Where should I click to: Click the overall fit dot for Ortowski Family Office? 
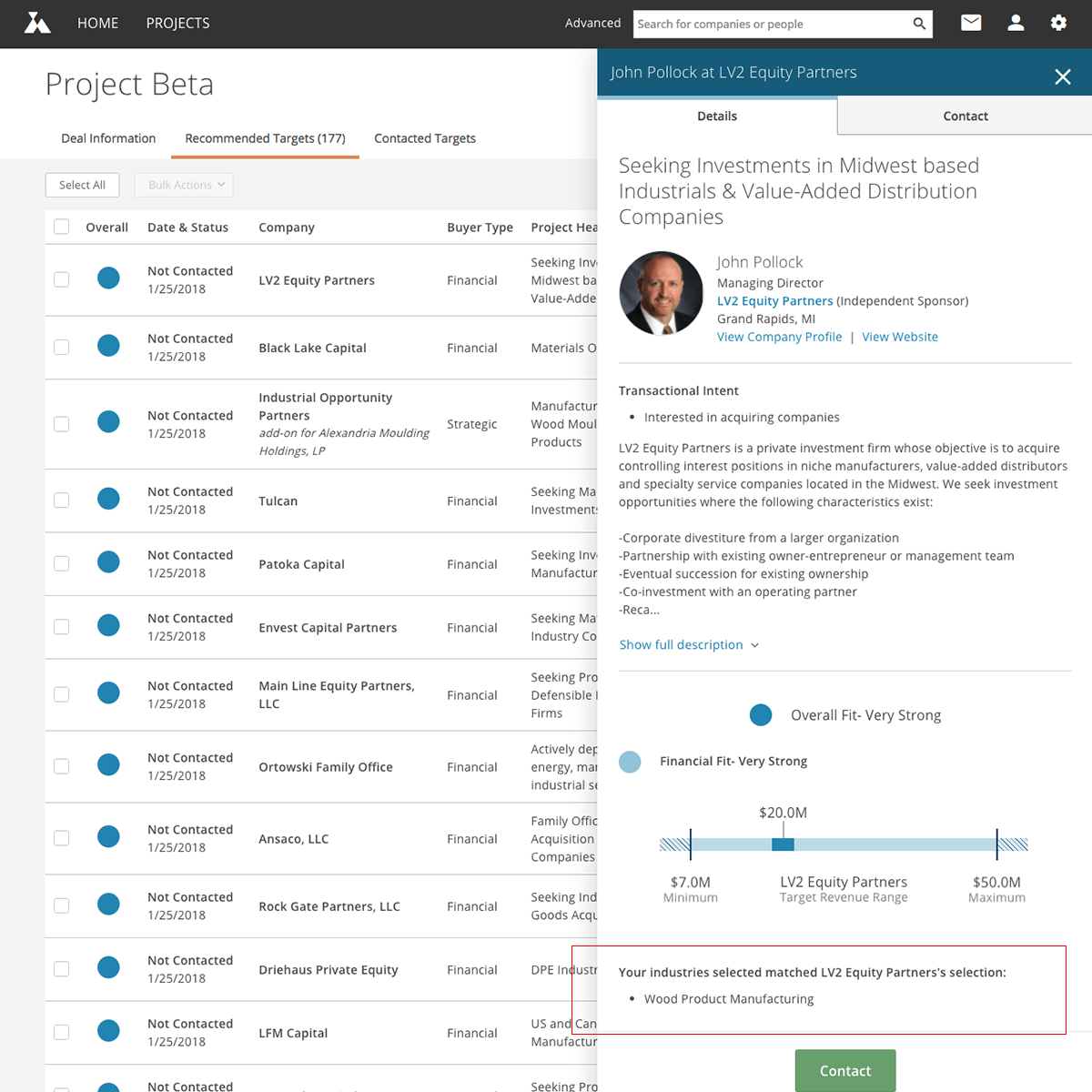[x=108, y=765]
